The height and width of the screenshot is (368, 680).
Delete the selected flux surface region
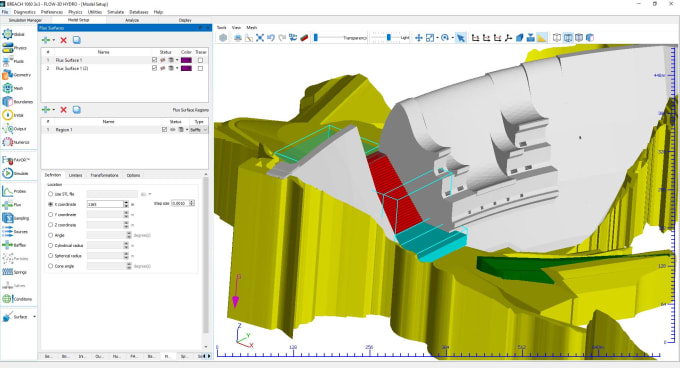click(63, 110)
